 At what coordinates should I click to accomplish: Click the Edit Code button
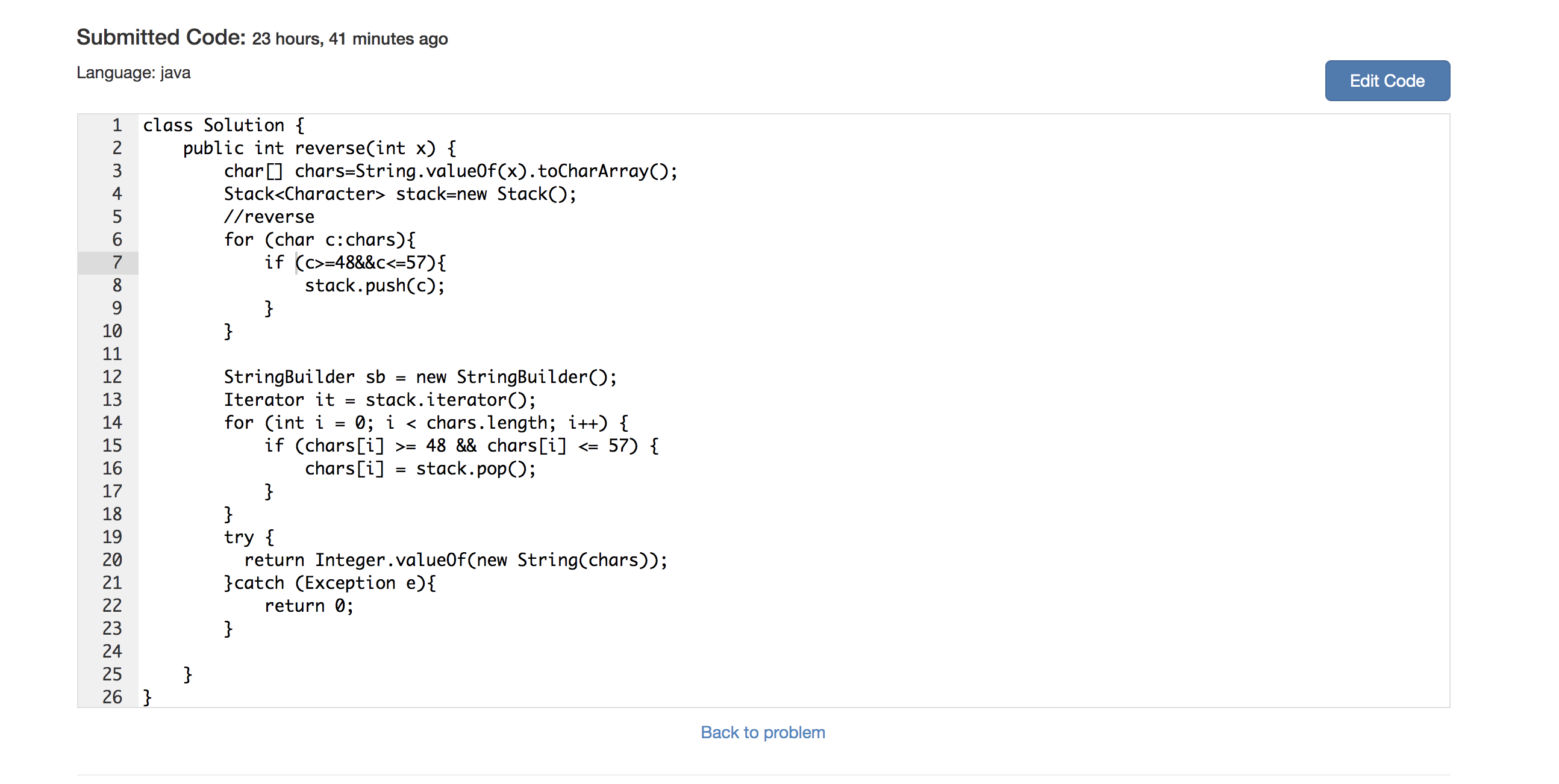click(x=1387, y=81)
